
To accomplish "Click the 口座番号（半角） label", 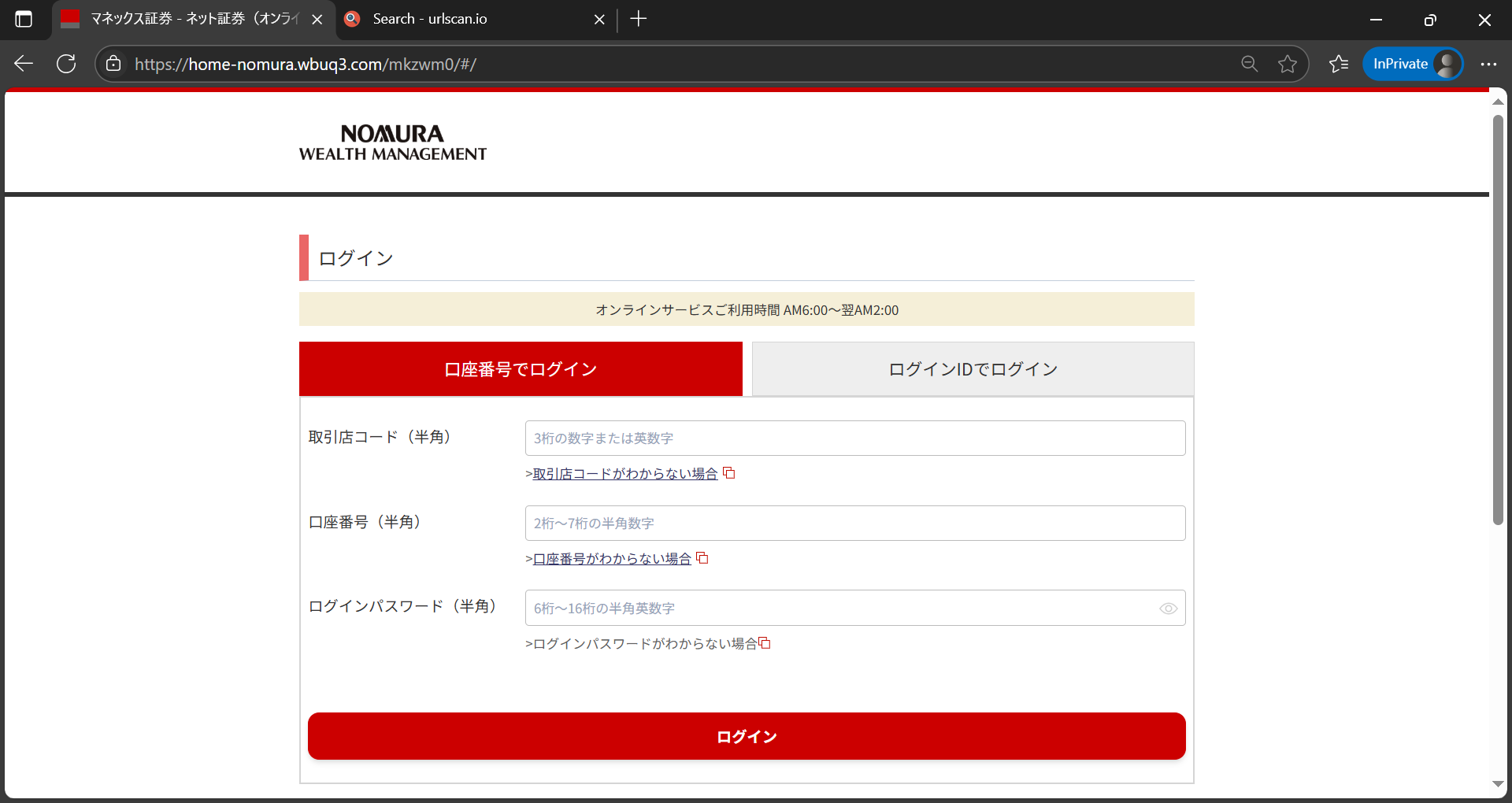I will tap(368, 522).
